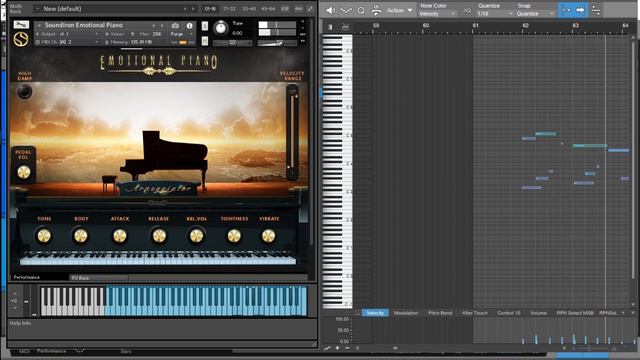Click the audition notes speaker icon
Viewport: 640px width, 360px height.
(x=330, y=10)
